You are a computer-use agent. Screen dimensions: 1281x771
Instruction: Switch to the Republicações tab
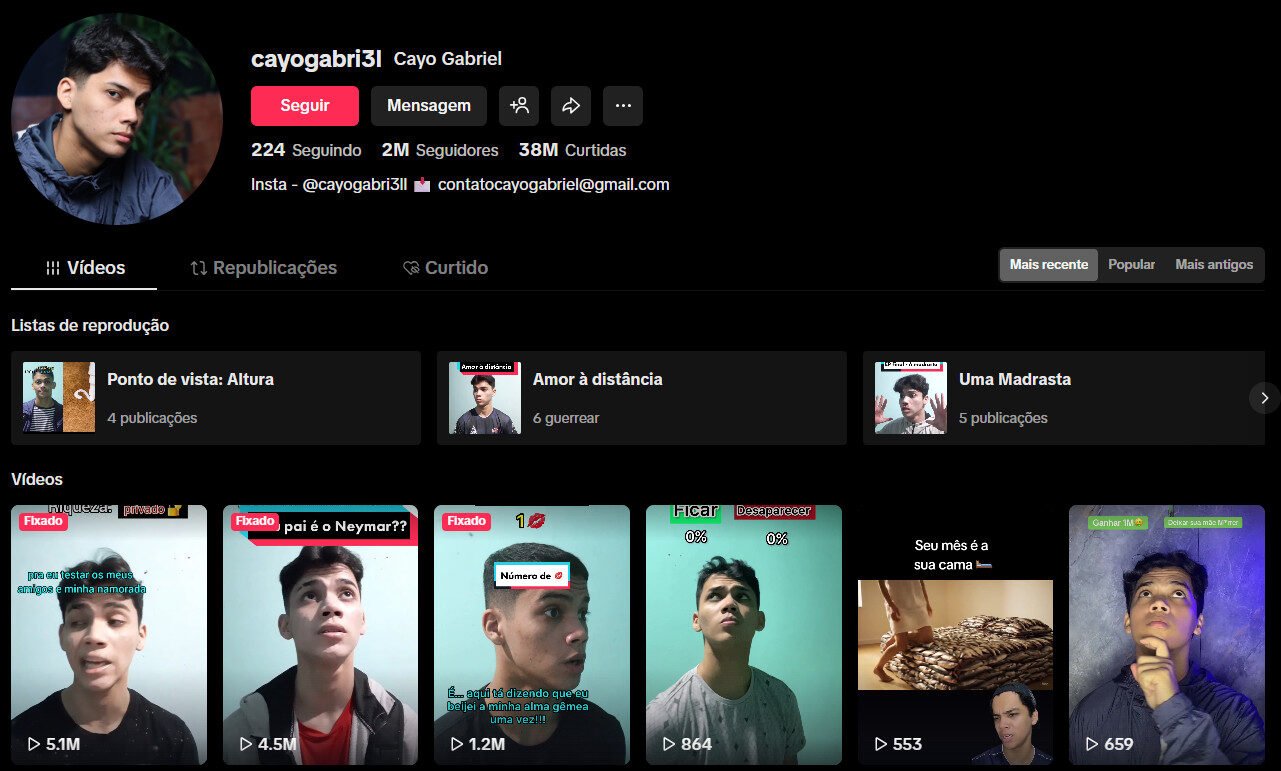[263, 267]
